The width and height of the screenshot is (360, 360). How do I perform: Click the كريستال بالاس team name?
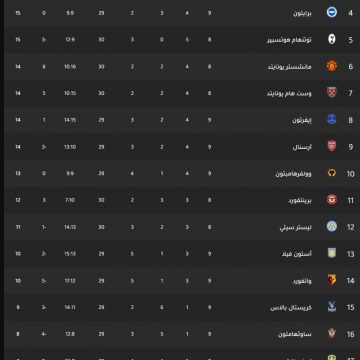[291, 308]
